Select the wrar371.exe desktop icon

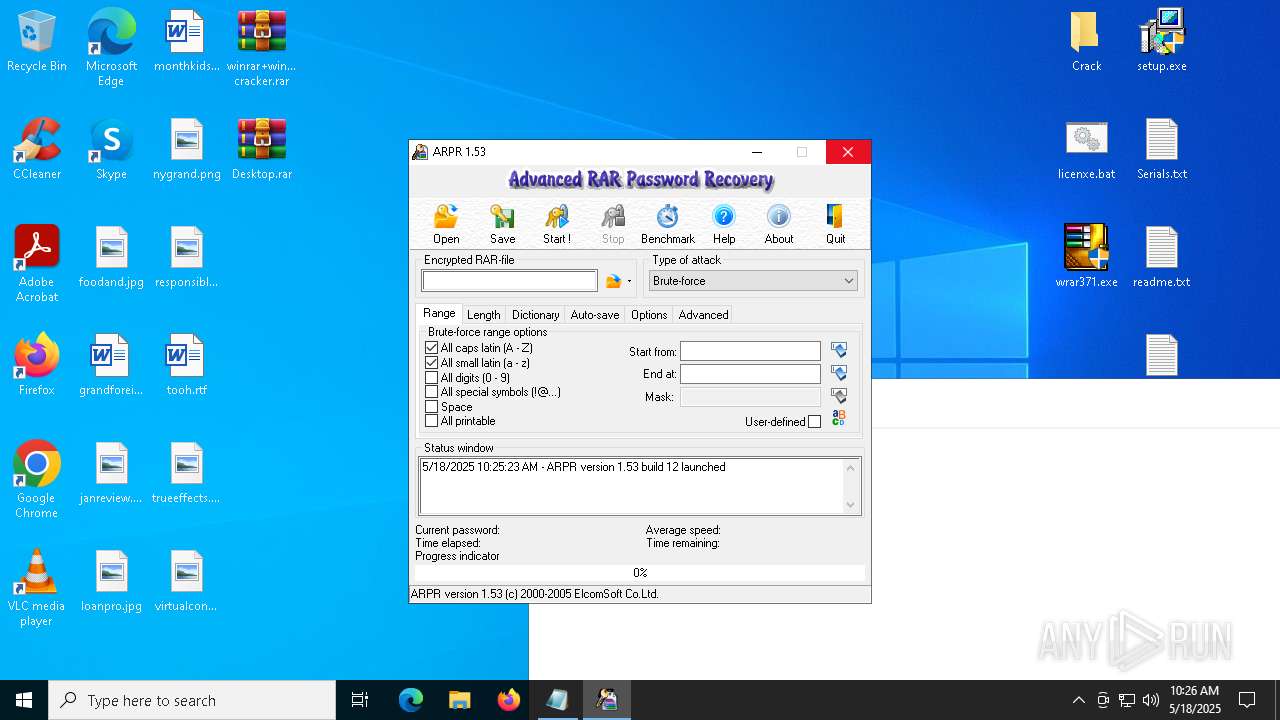point(1086,257)
